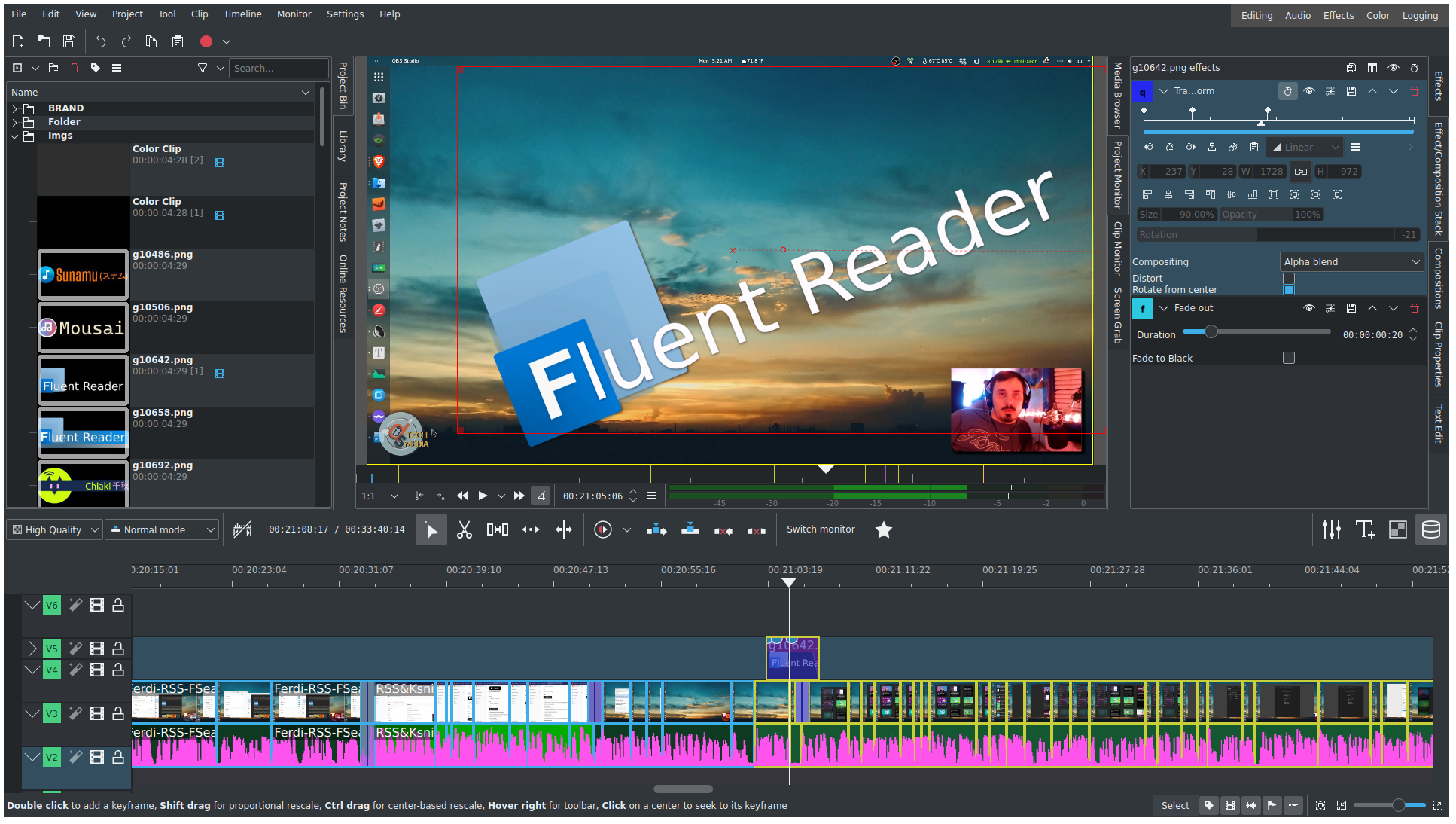
Task: Move Transform effect down in stack
Action: click(x=1394, y=91)
